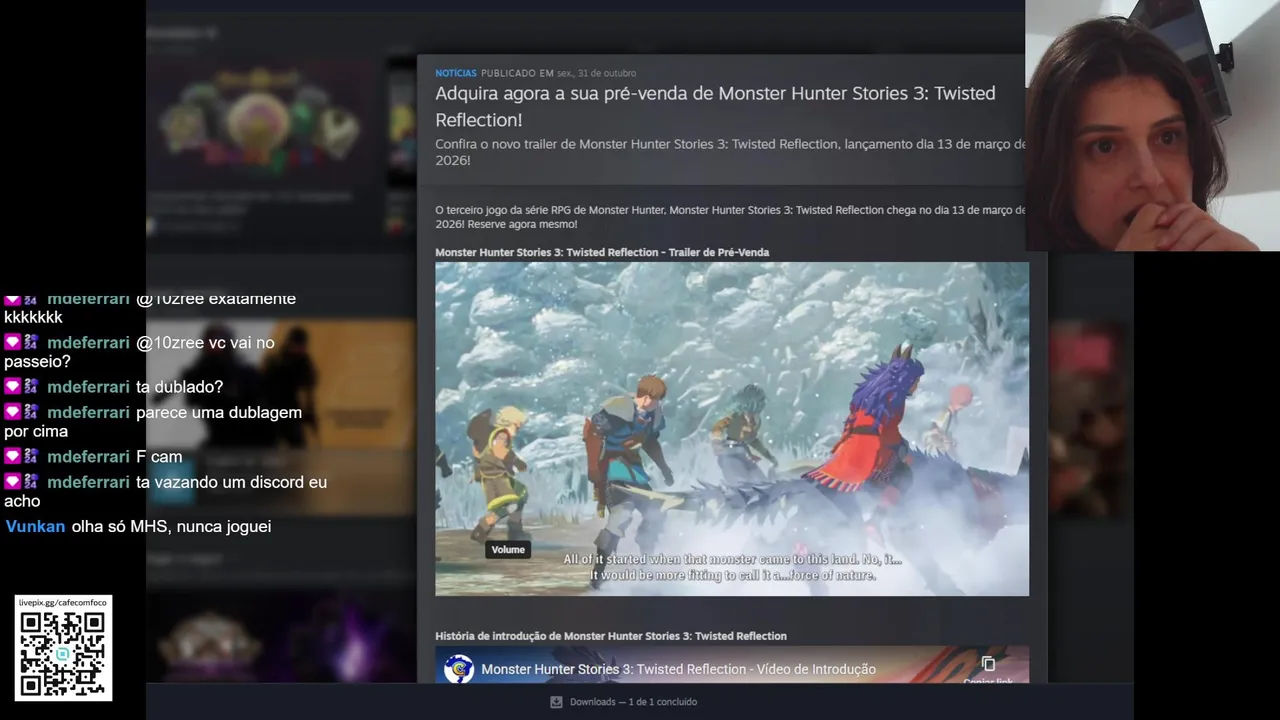Viewport: 1280px width, 720px height.
Task: Click the subtitle 'Confira o novo trailer' text
Action: tap(730, 152)
